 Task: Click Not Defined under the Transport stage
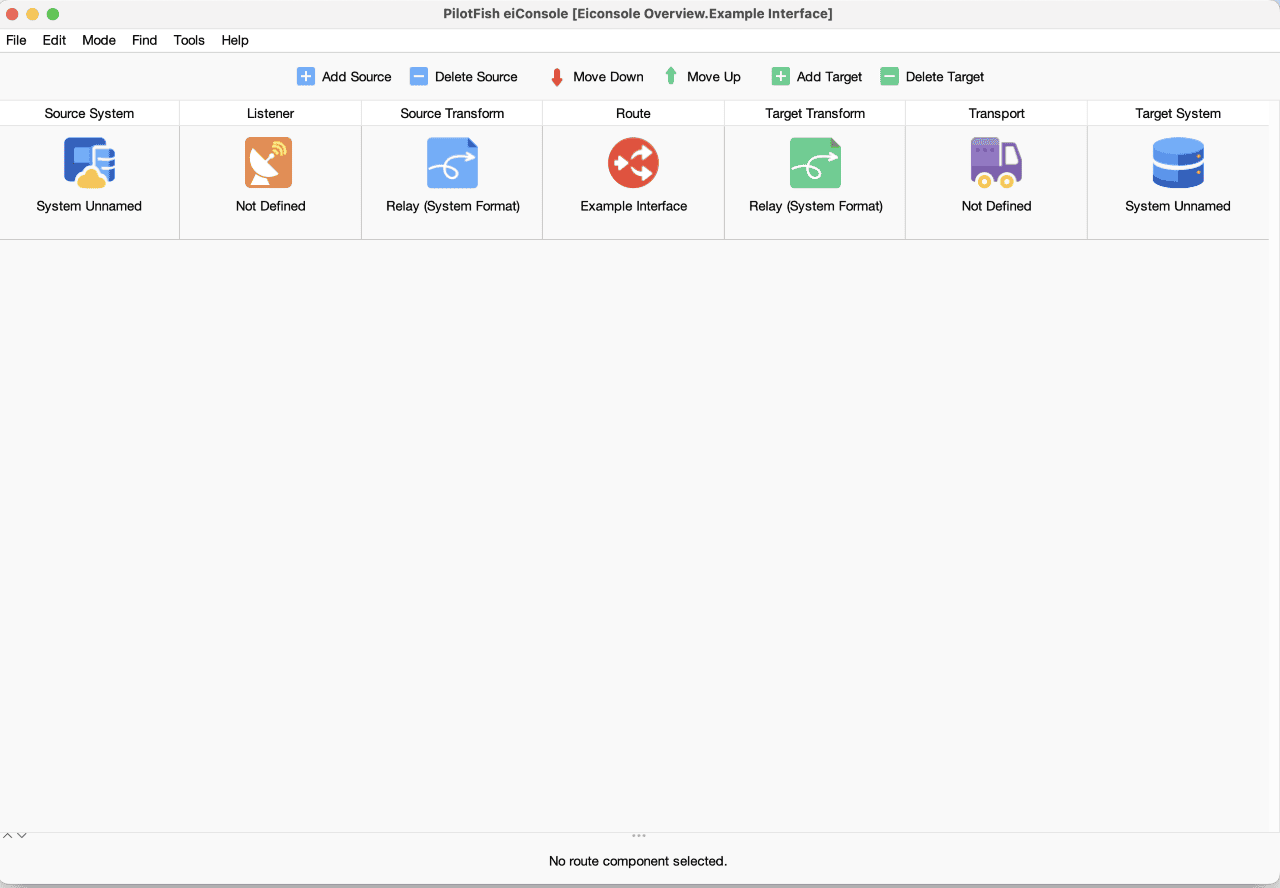tap(996, 206)
